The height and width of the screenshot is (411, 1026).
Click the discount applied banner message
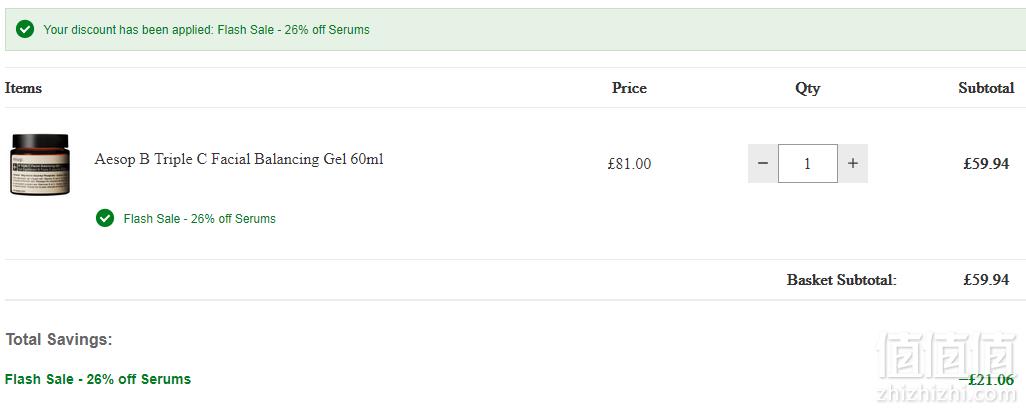(x=207, y=29)
